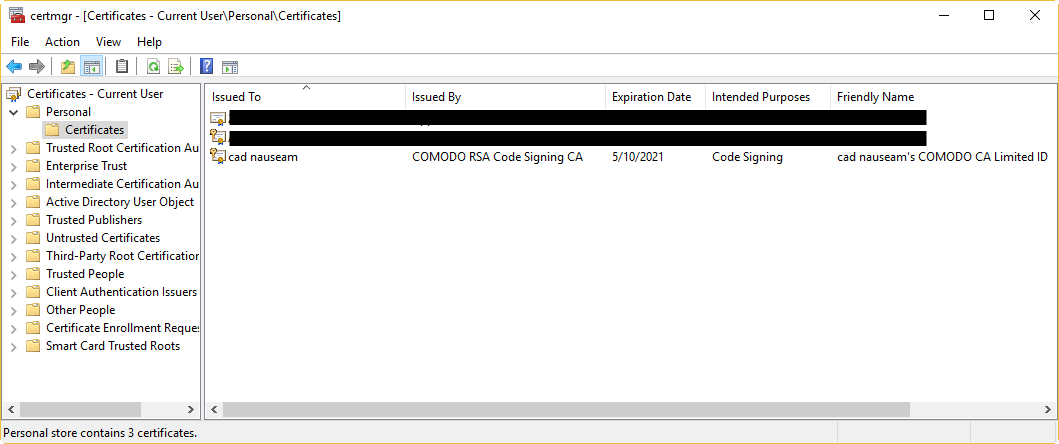This screenshot has height=444, width=1059.
Task: Click the Paste clipboard toolbar icon
Action: tap(122, 66)
